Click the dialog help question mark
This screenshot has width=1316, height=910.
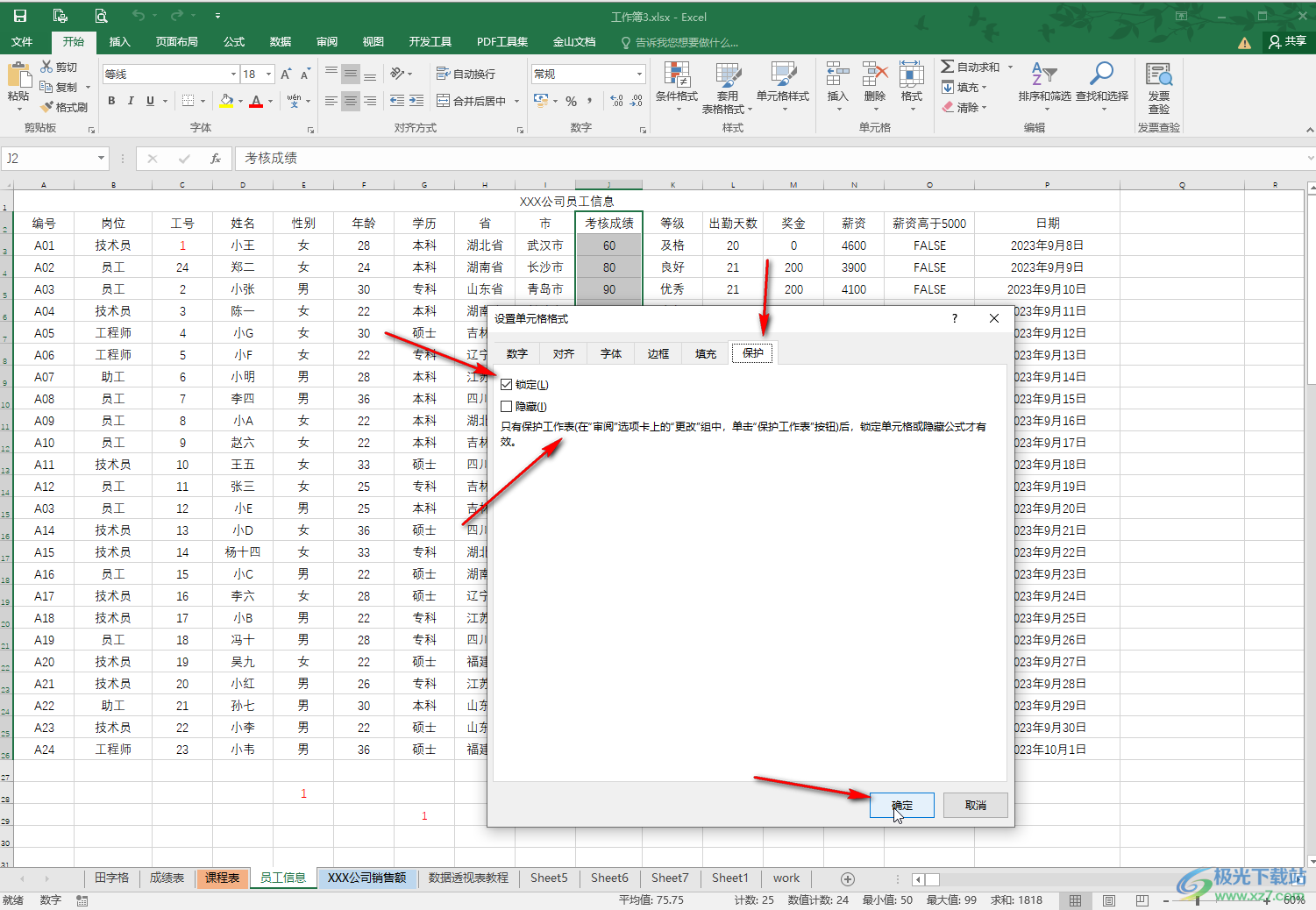(955, 318)
